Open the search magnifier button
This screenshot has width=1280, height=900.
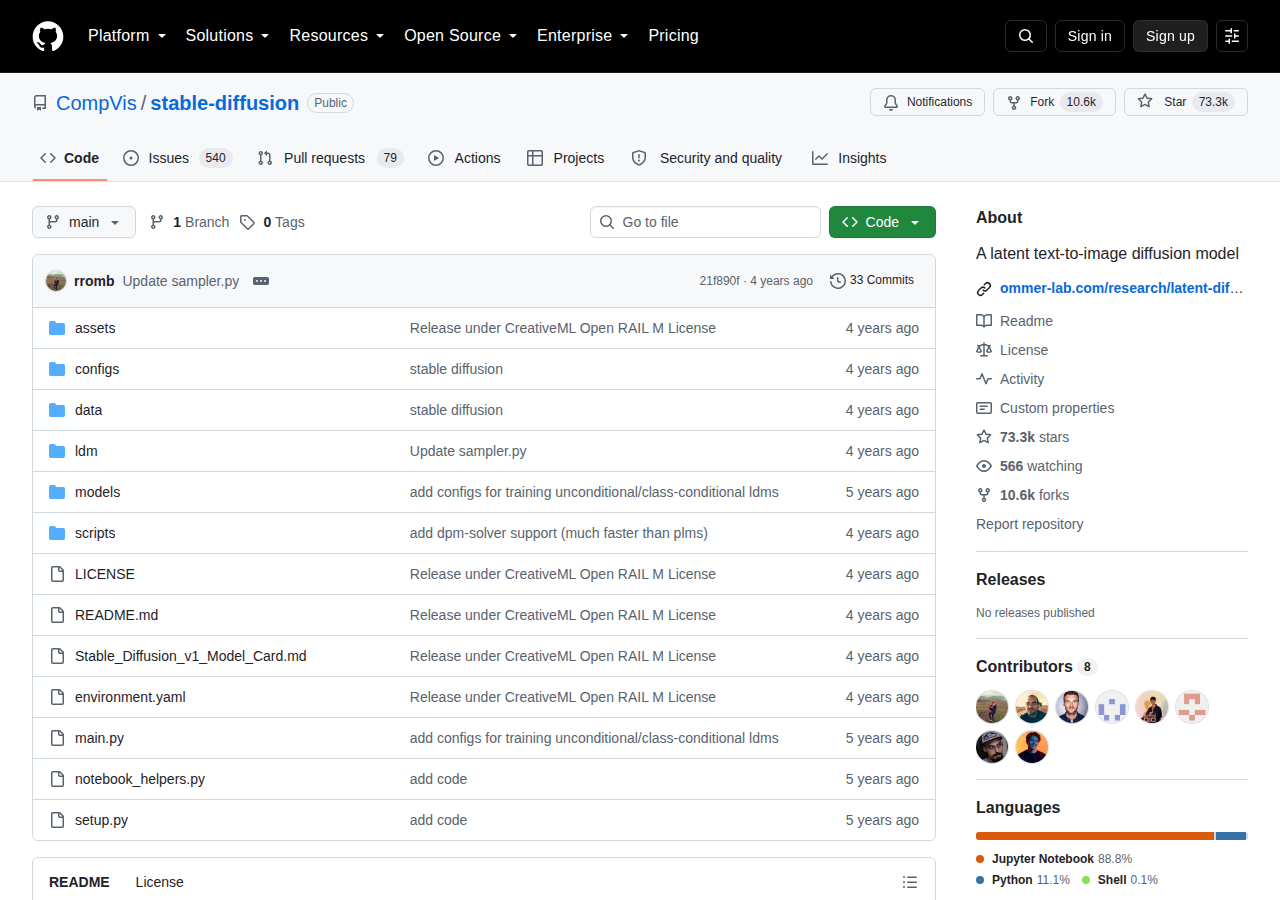tap(1026, 36)
